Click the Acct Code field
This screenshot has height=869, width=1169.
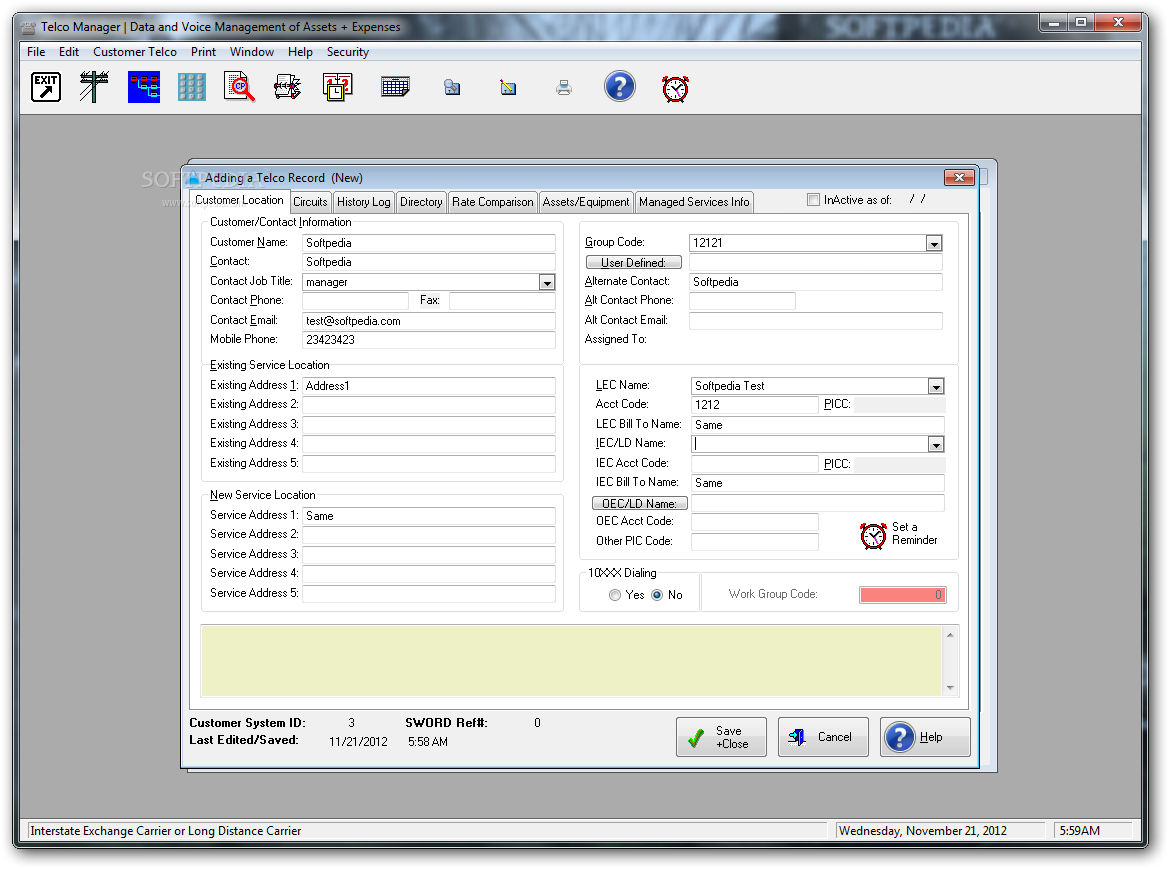754,405
